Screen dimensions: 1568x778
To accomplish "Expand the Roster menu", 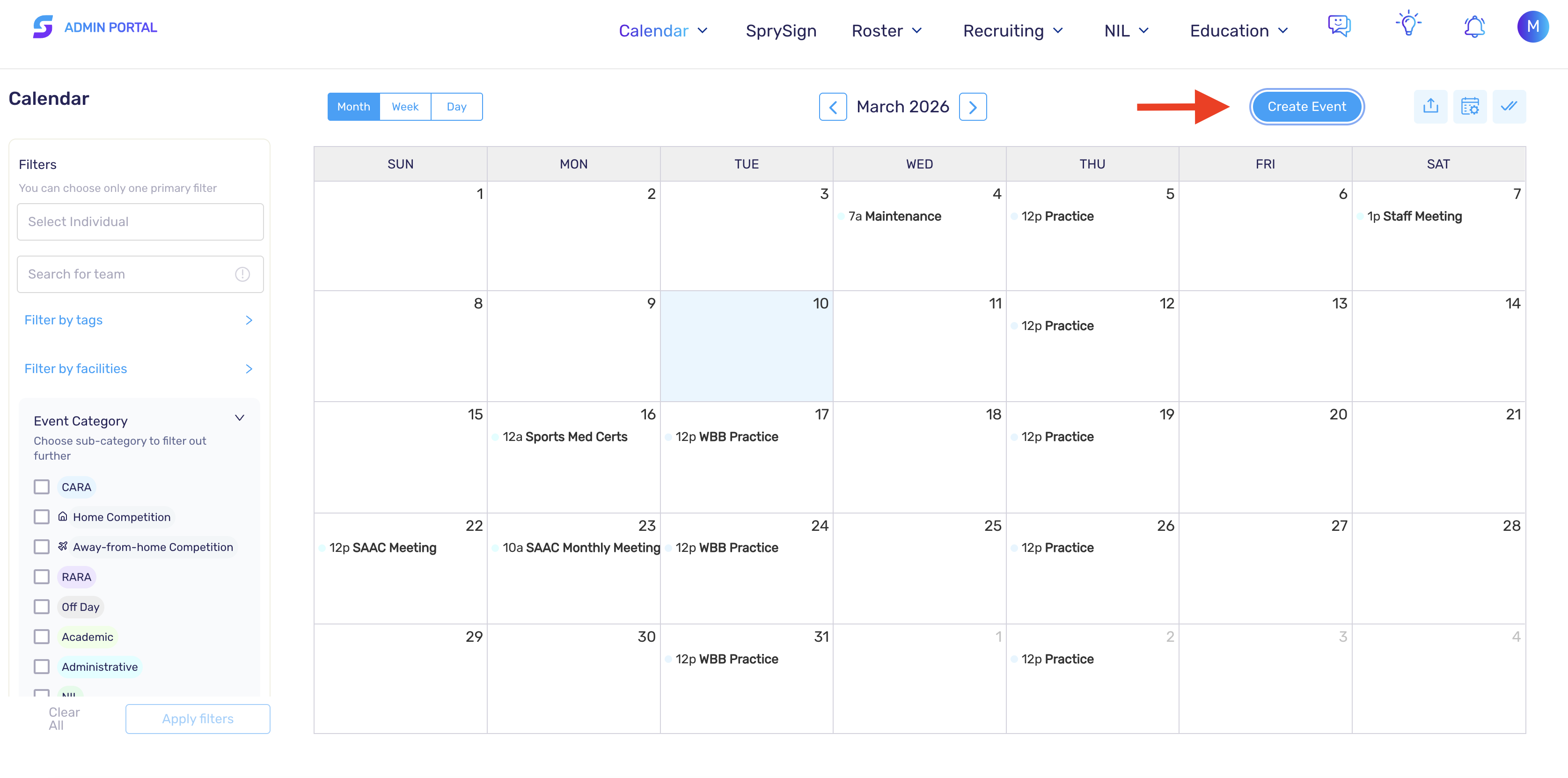I will coord(887,31).
